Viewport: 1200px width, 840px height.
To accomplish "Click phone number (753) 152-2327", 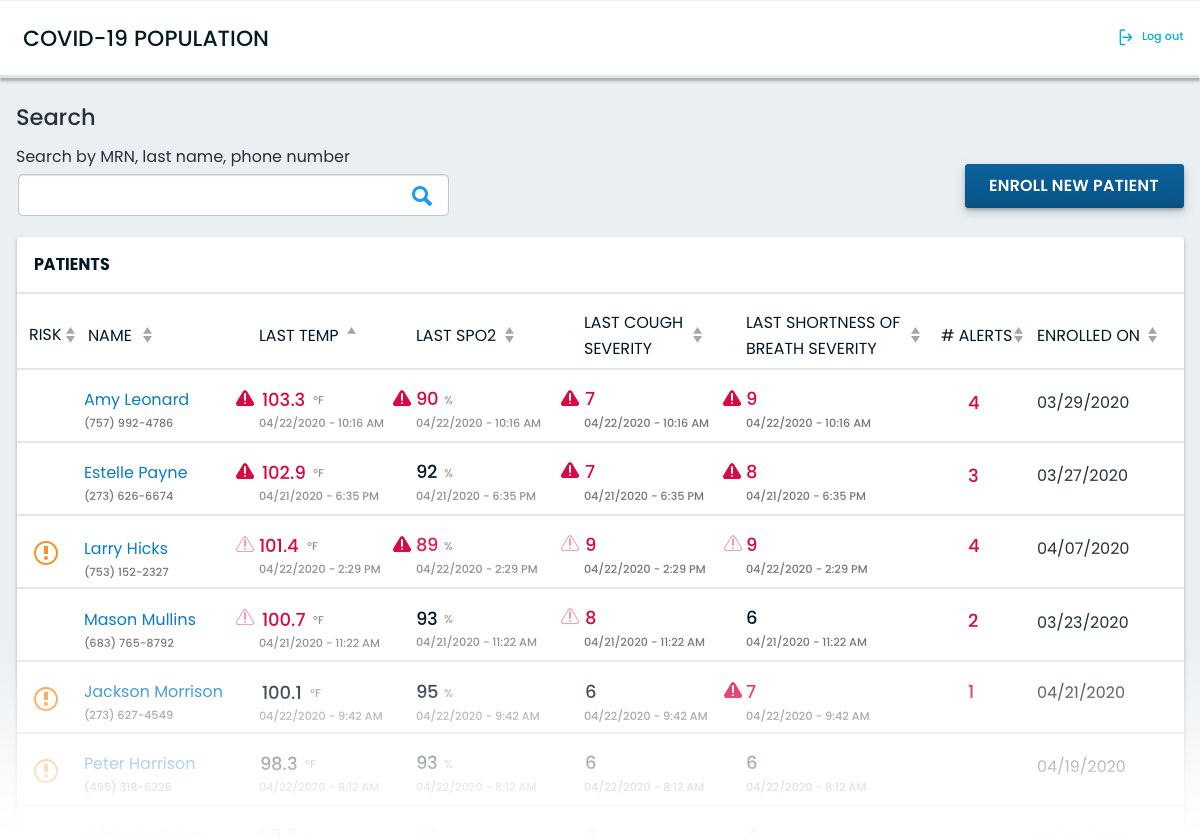I will pos(127,572).
